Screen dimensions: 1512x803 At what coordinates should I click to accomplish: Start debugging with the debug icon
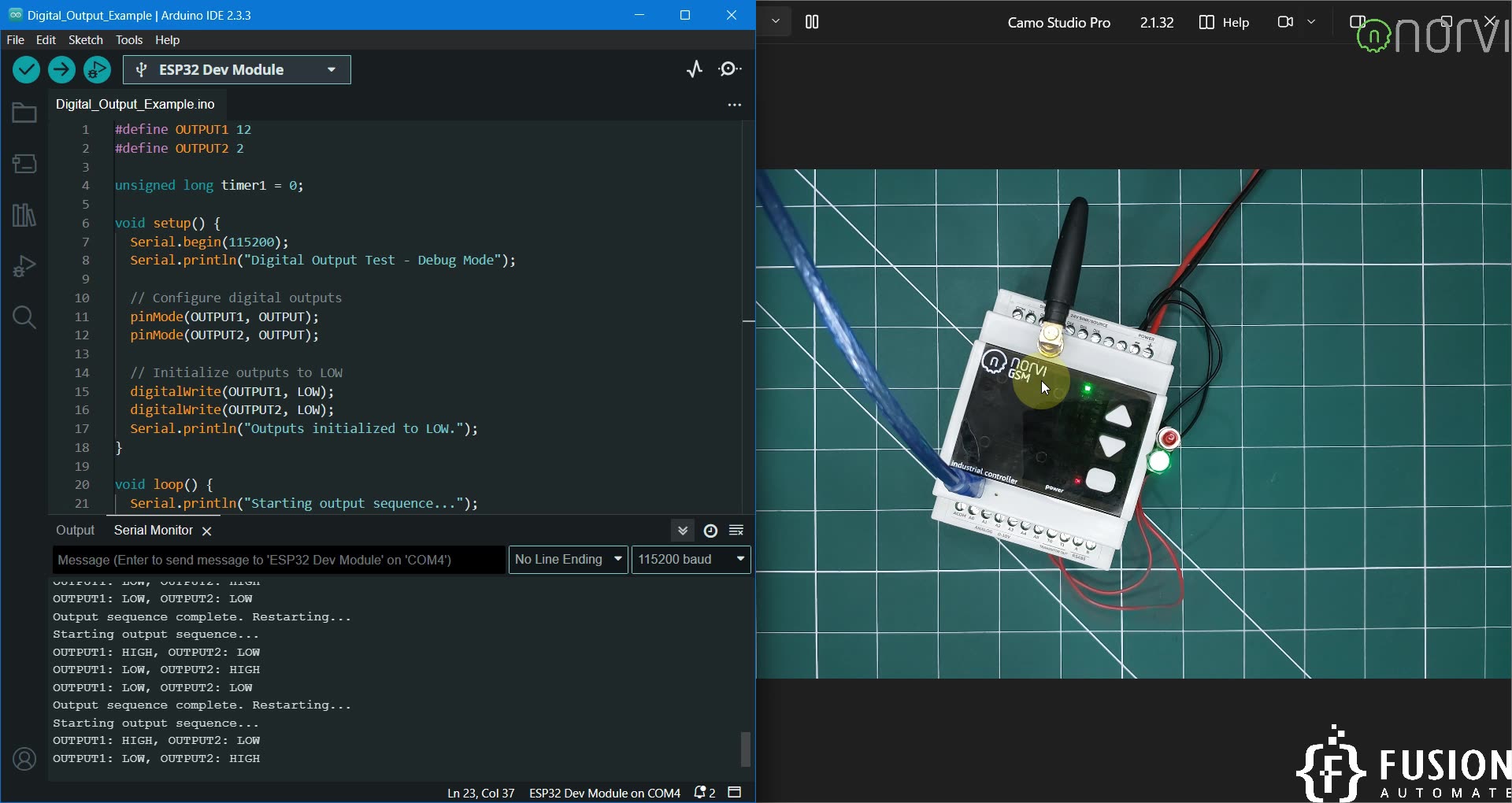pyautogui.click(x=97, y=69)
